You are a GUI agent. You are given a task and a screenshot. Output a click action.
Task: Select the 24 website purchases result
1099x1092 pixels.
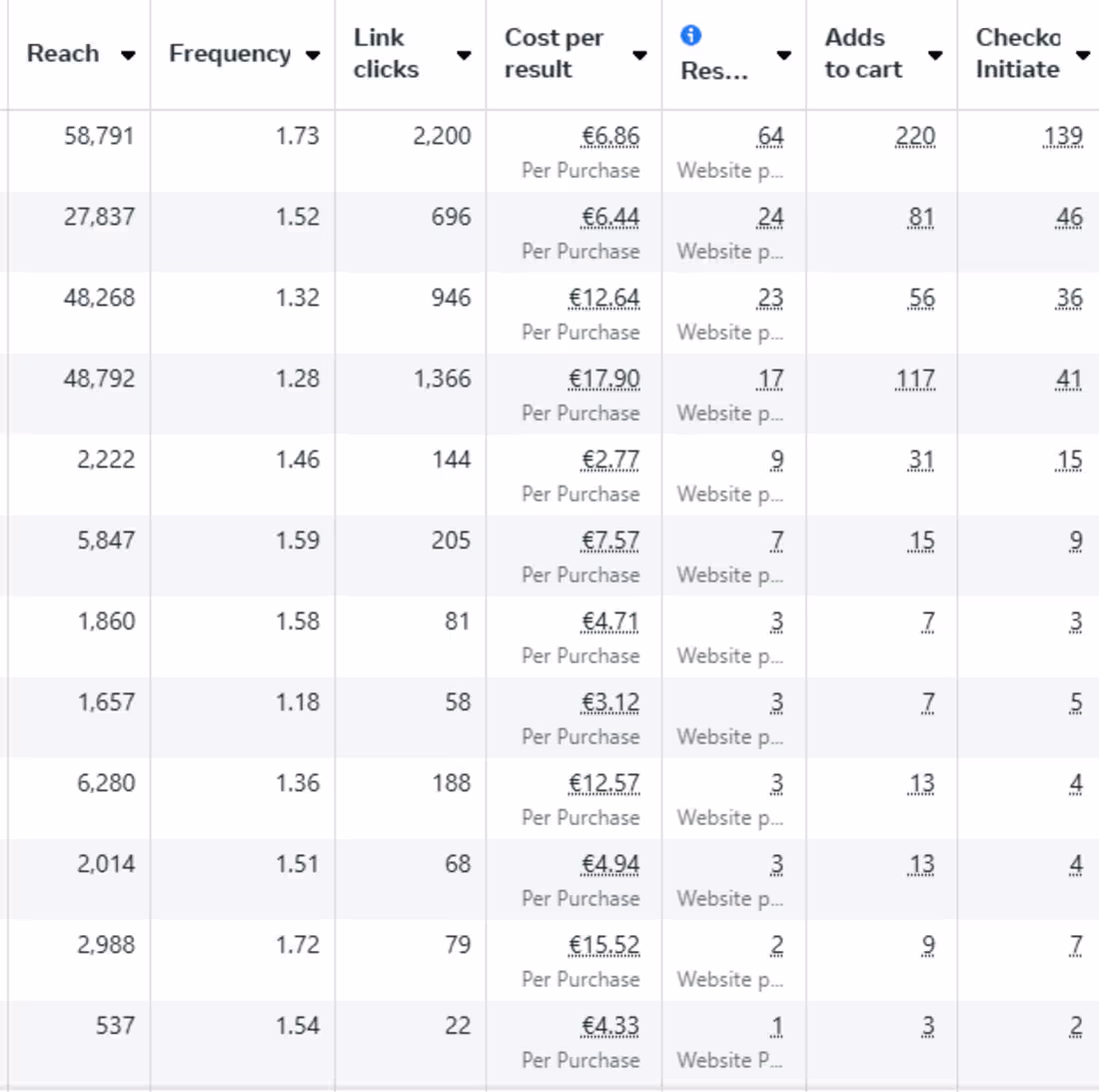(771, 217)
